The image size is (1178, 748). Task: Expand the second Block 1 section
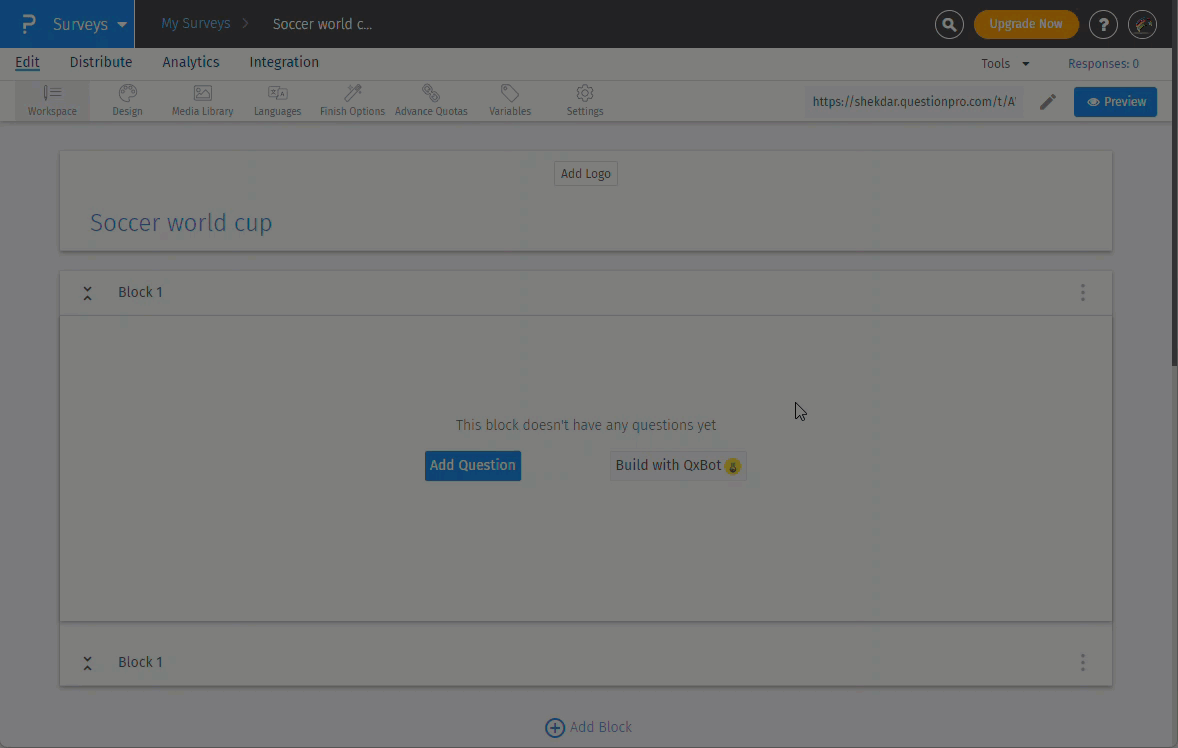point(87,662)
